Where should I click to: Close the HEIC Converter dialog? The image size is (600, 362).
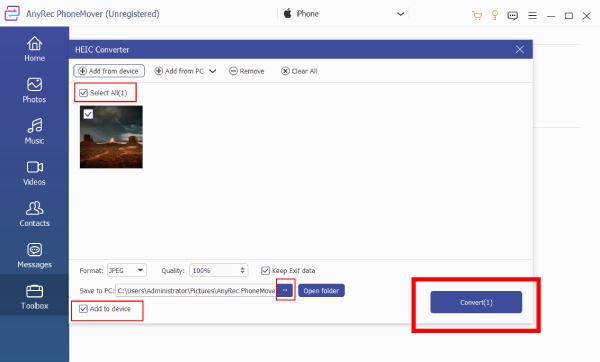(520, 49)
